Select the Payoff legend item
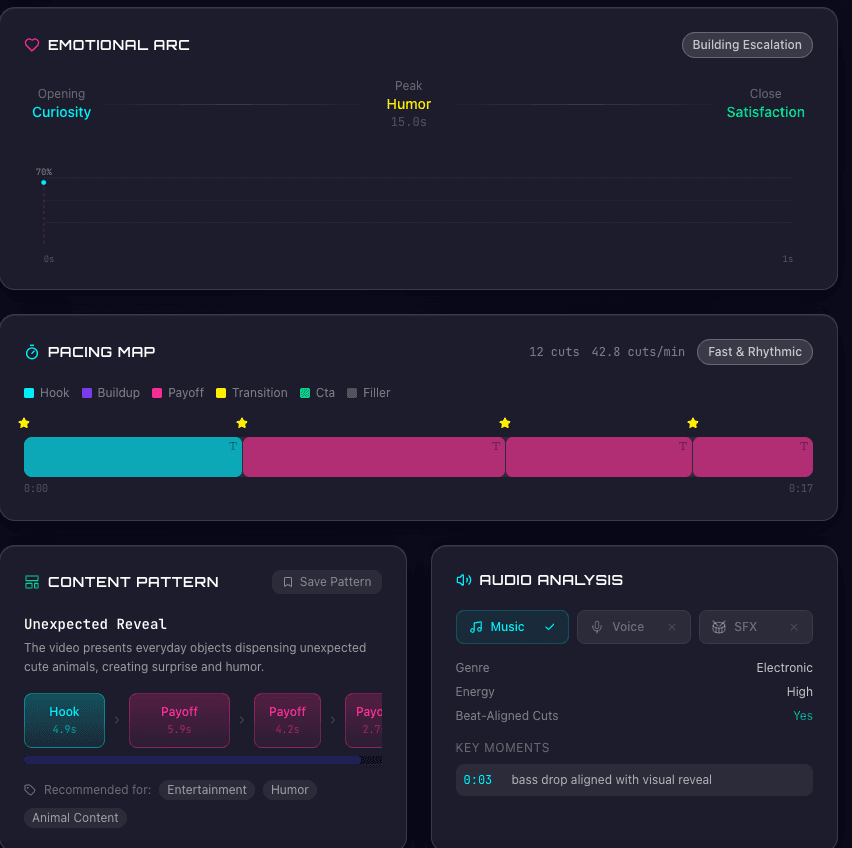 coord(177,393)
